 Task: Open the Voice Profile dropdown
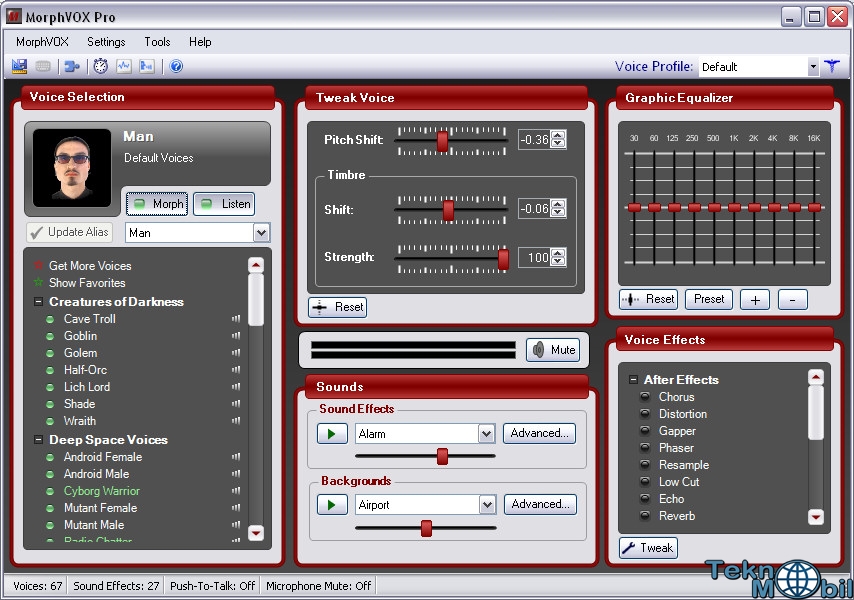tap(813, 67)
